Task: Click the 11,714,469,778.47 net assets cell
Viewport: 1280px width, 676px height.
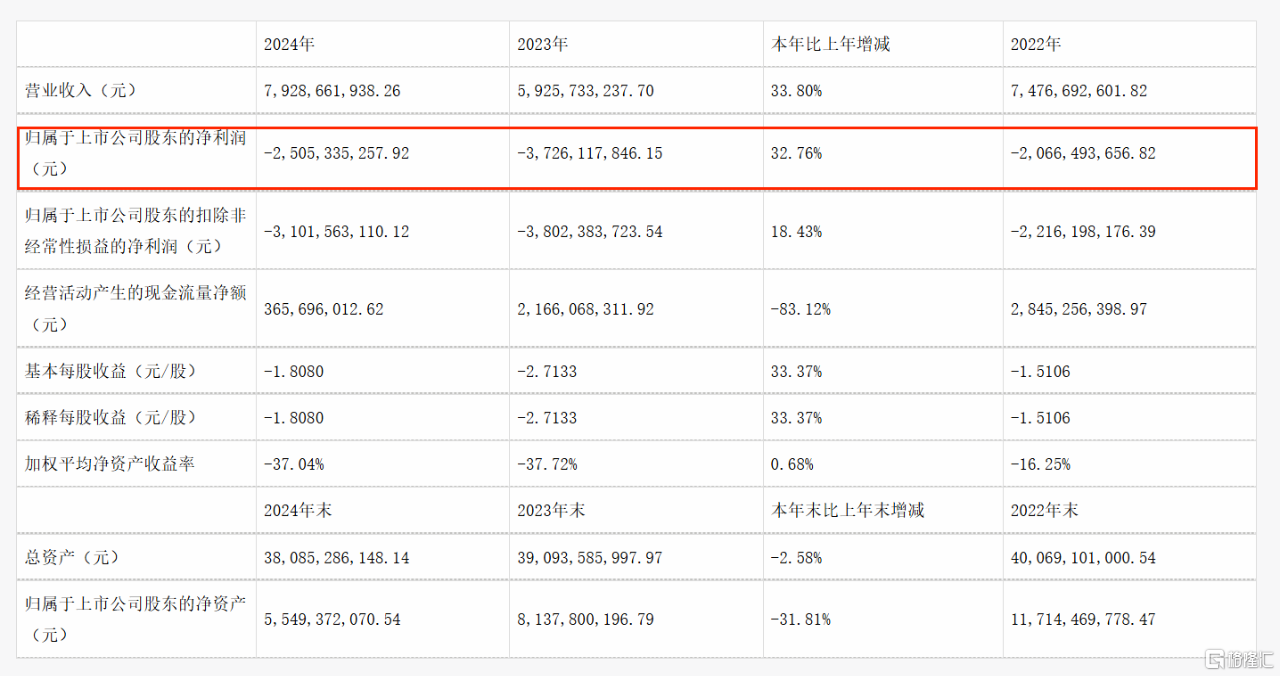Action: [1083, 620]
